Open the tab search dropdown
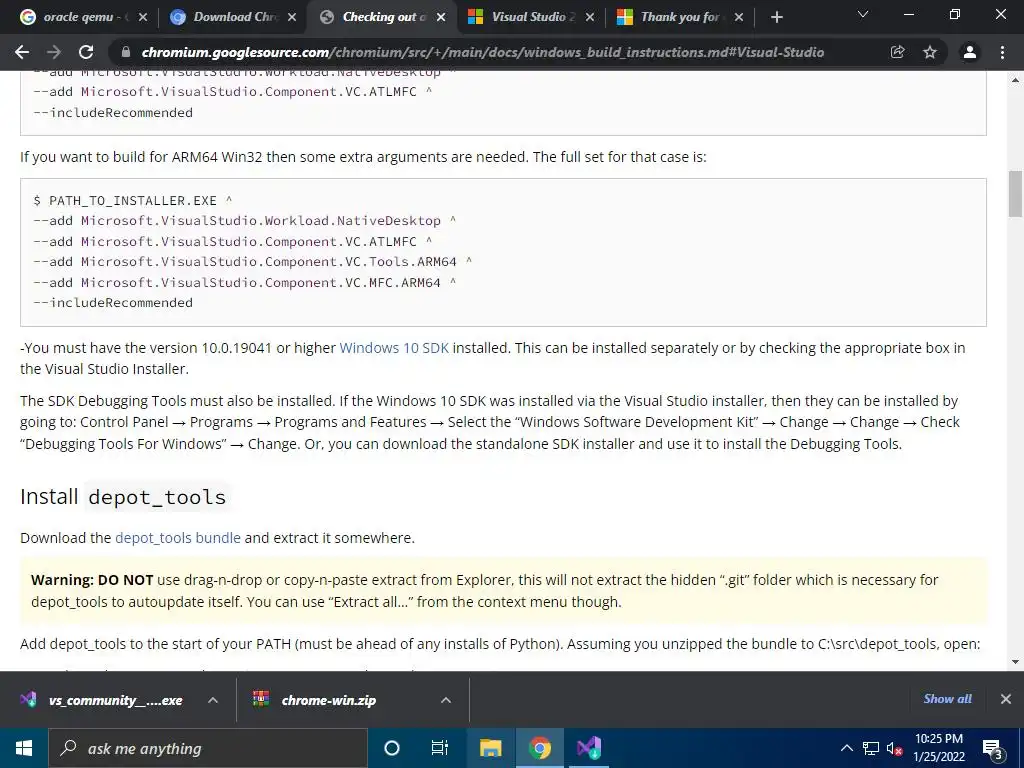 click(863, 14)
